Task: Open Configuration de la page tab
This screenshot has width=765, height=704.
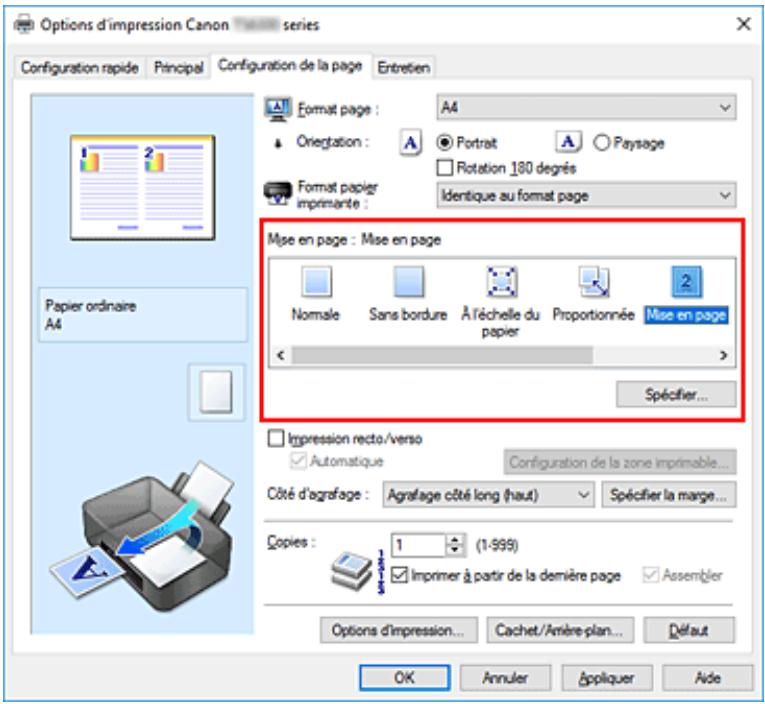Action: [290, 65]
